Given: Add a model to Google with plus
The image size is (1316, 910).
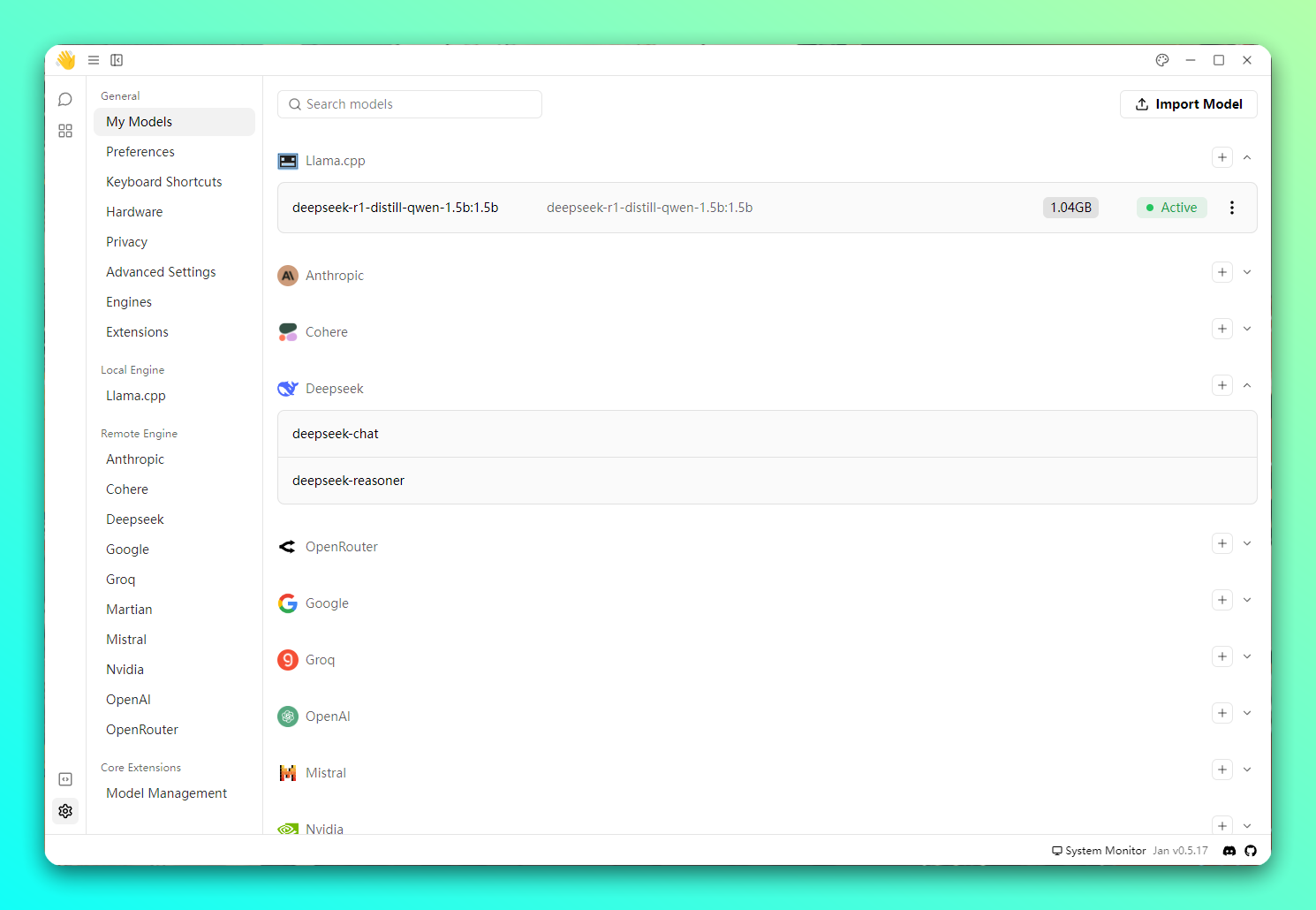Looking at the screenshot, I should click(x=1222, y=600).
